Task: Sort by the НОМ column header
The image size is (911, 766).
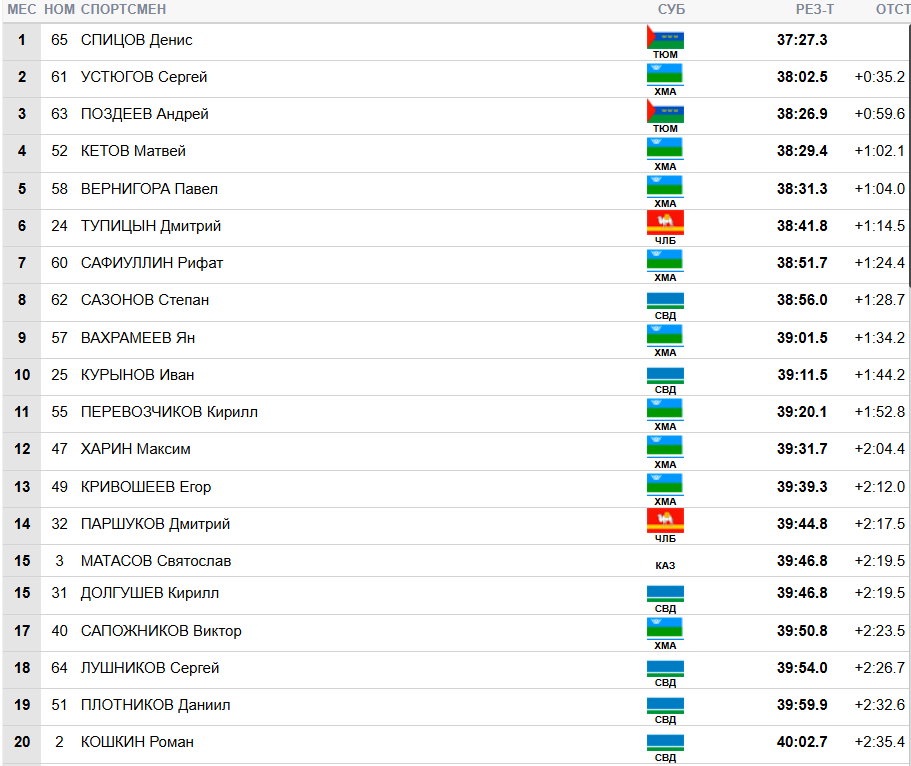Action: [x=59, y=9]
